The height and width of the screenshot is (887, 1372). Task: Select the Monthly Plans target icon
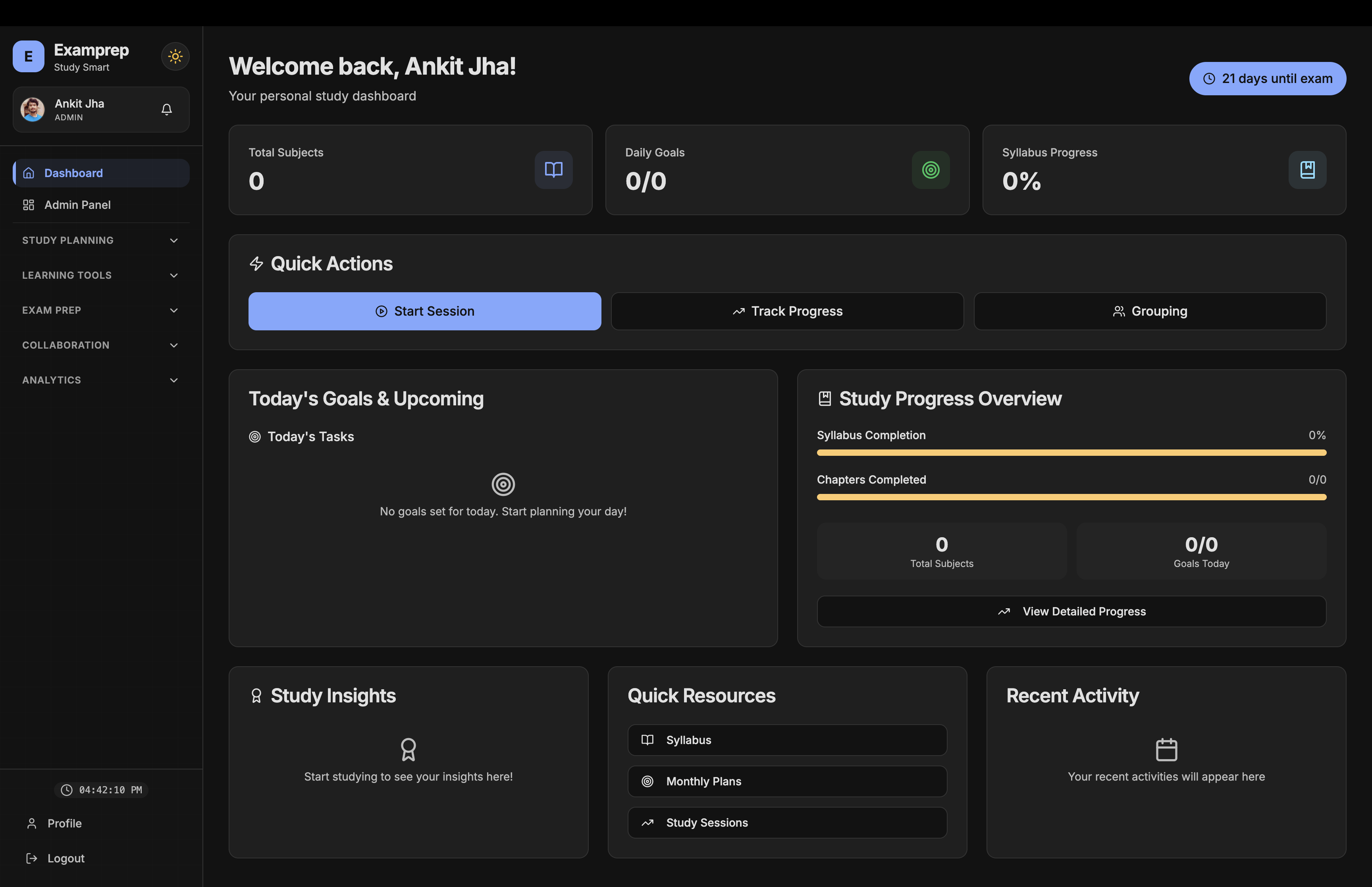[x=648, y=782]
